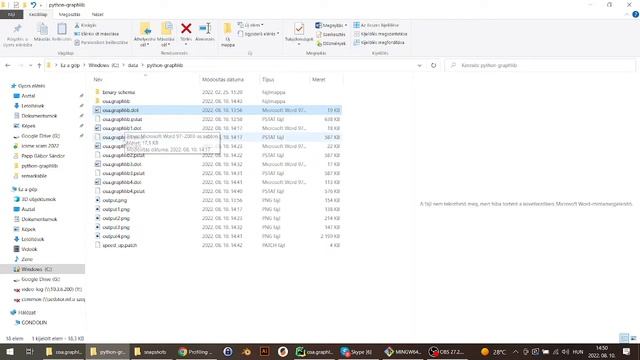Open Letöltések under Gyors elérés

33,106
